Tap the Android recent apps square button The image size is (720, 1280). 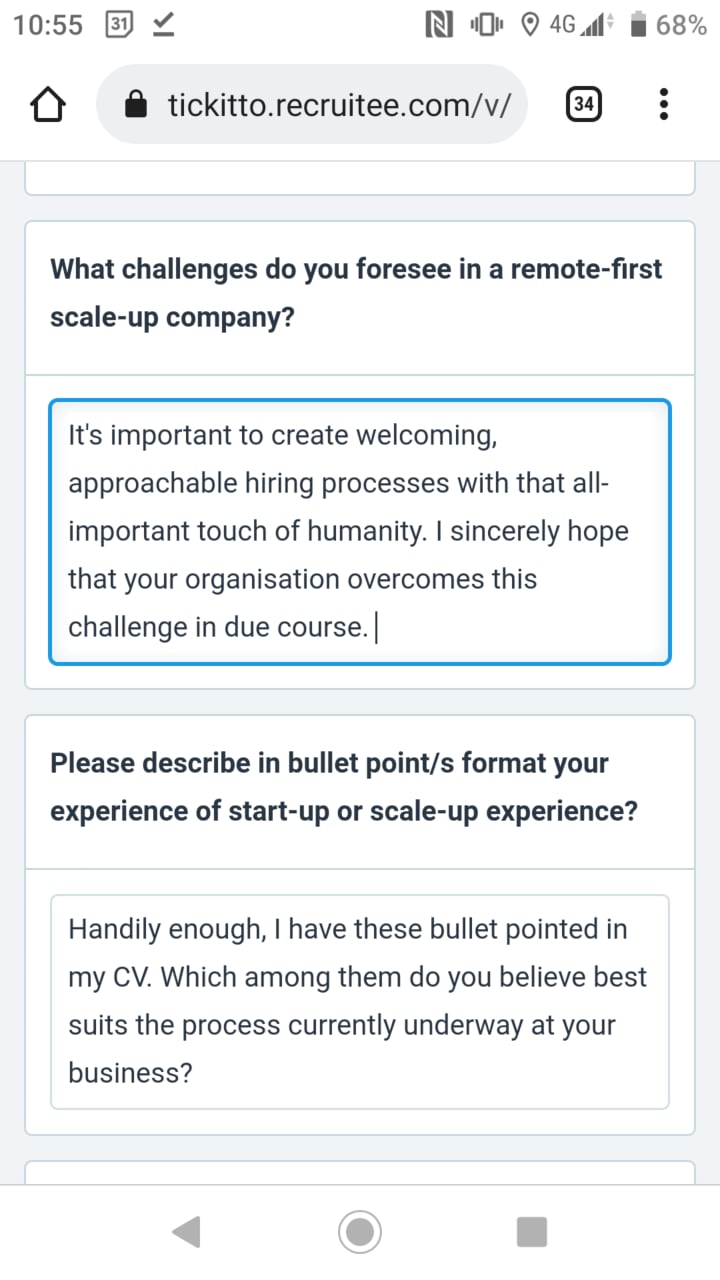coord(532,1232)
